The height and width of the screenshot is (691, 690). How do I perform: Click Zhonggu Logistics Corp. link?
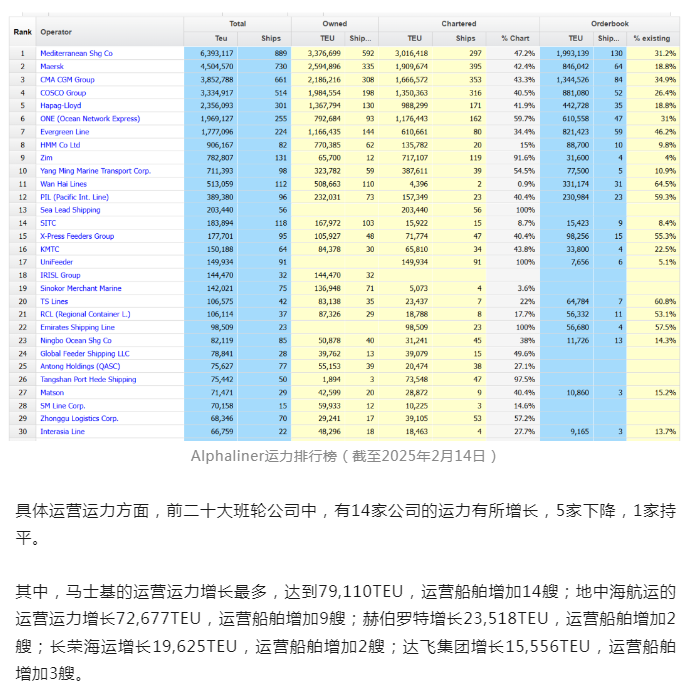click(79, 419)
